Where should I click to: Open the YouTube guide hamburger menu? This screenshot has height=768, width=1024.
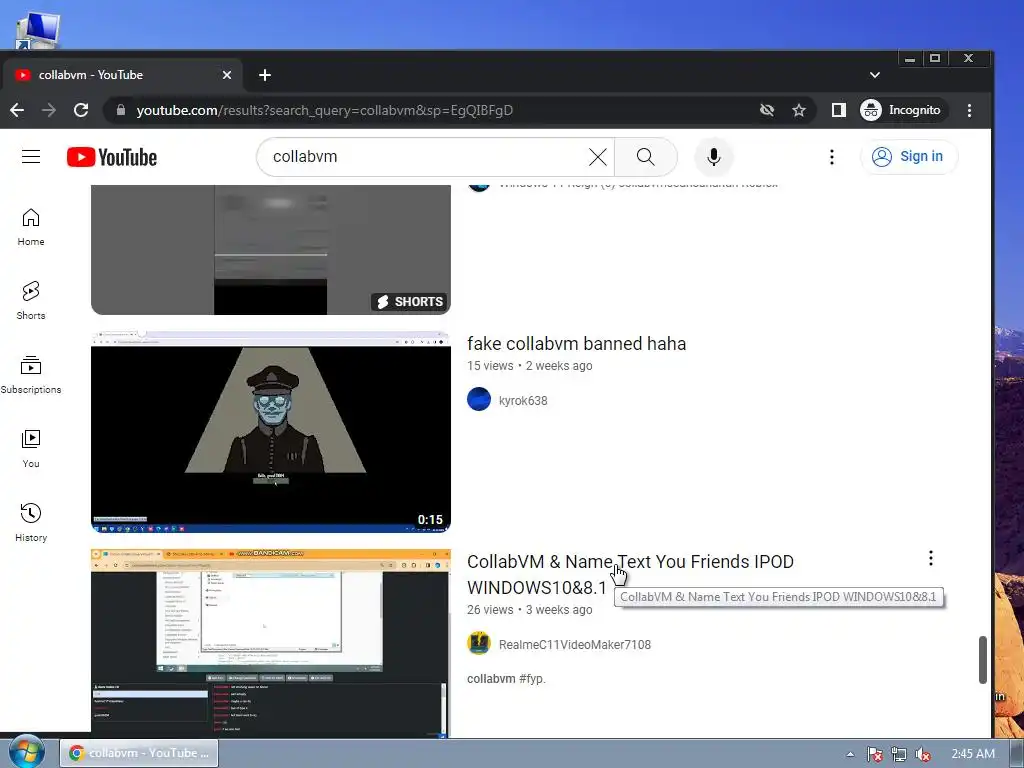click(31, 157)
